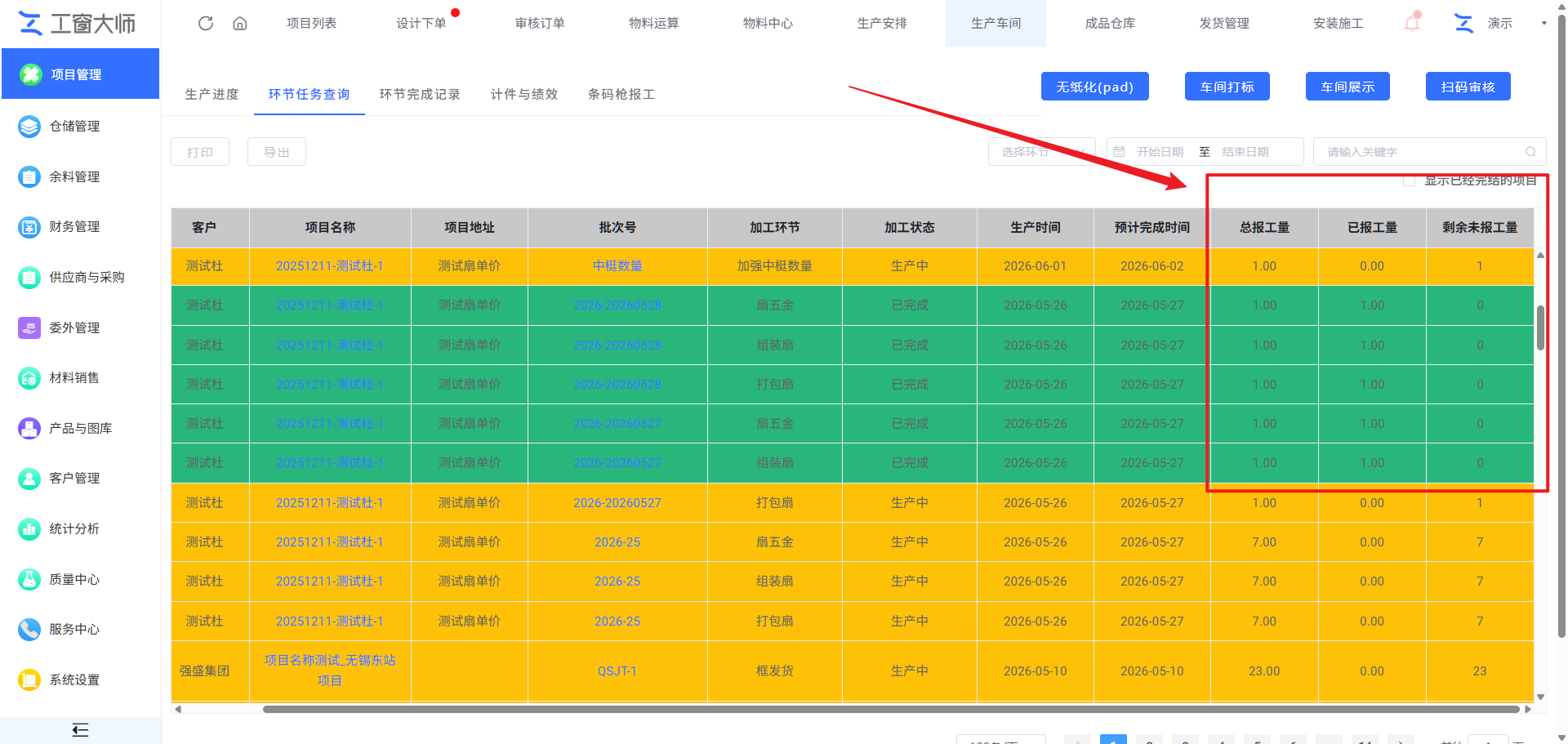Click the table horizontal scrollbar

pos(890,709)
